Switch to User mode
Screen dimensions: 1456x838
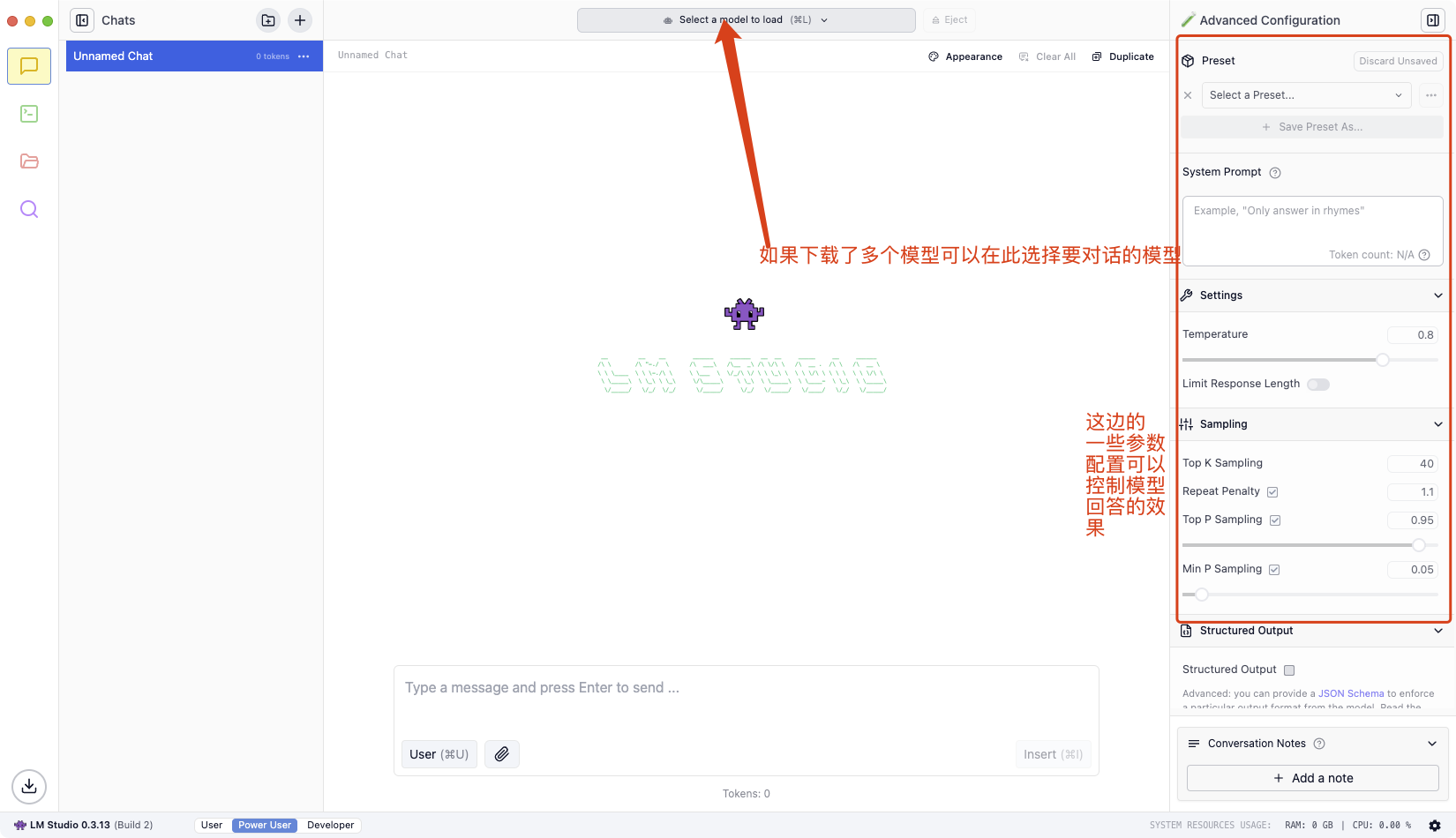(212, 826)
